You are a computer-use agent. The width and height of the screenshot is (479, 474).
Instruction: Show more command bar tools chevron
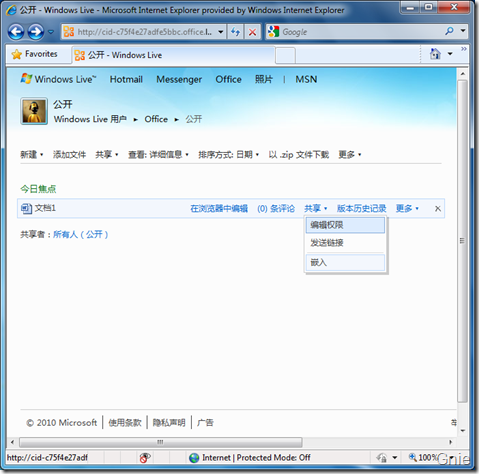[x=464, y=49]
